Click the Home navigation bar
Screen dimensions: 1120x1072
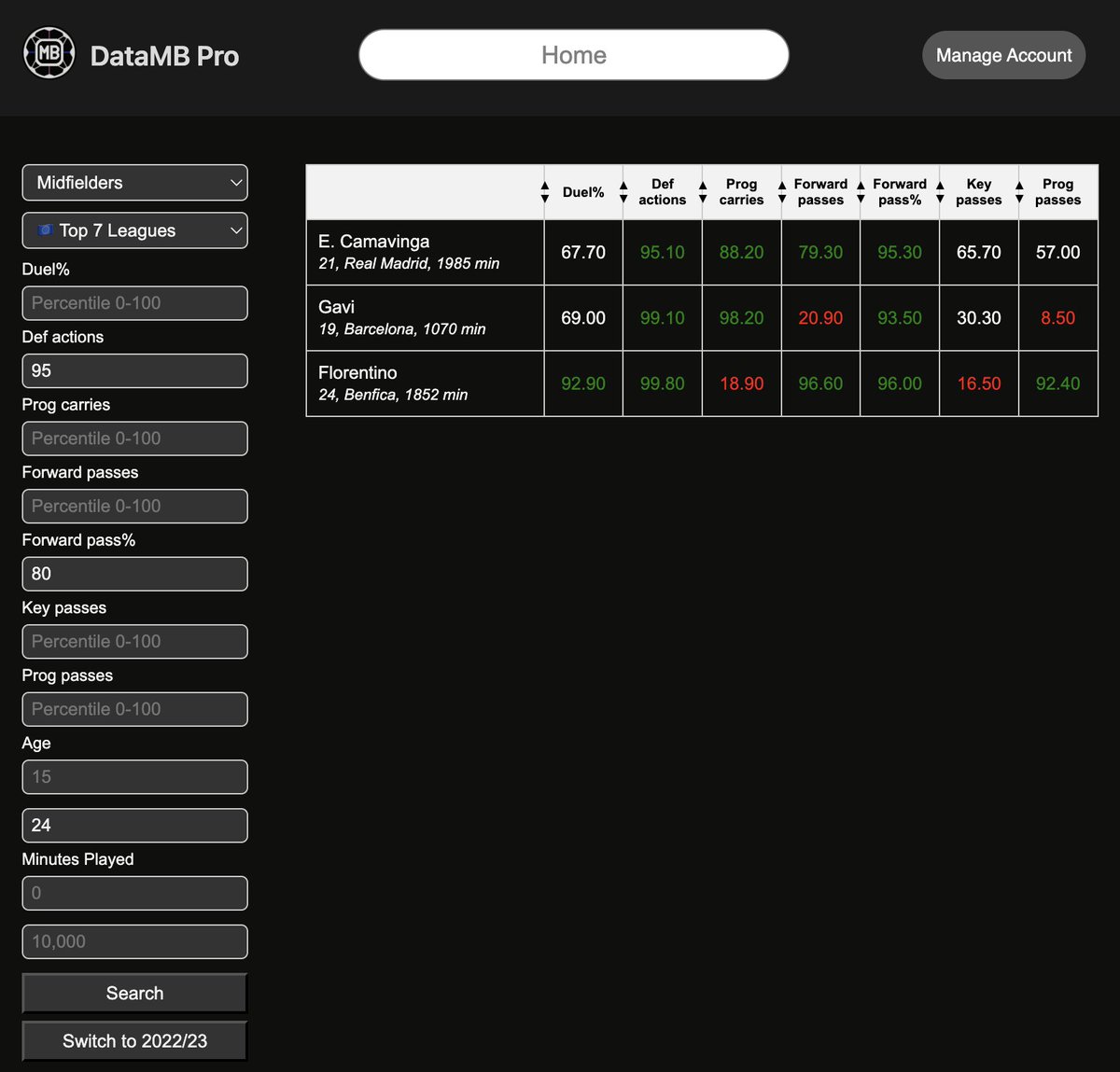(574, 55)
